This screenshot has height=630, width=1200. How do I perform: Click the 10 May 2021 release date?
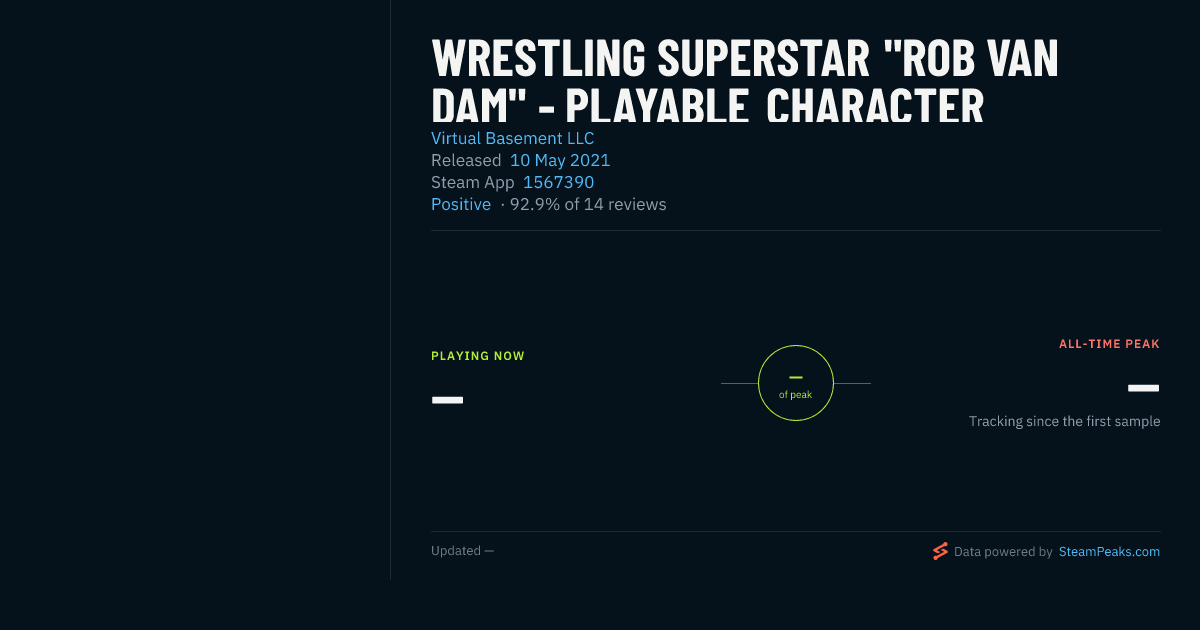pyautogui.click(x=560, y=160)
